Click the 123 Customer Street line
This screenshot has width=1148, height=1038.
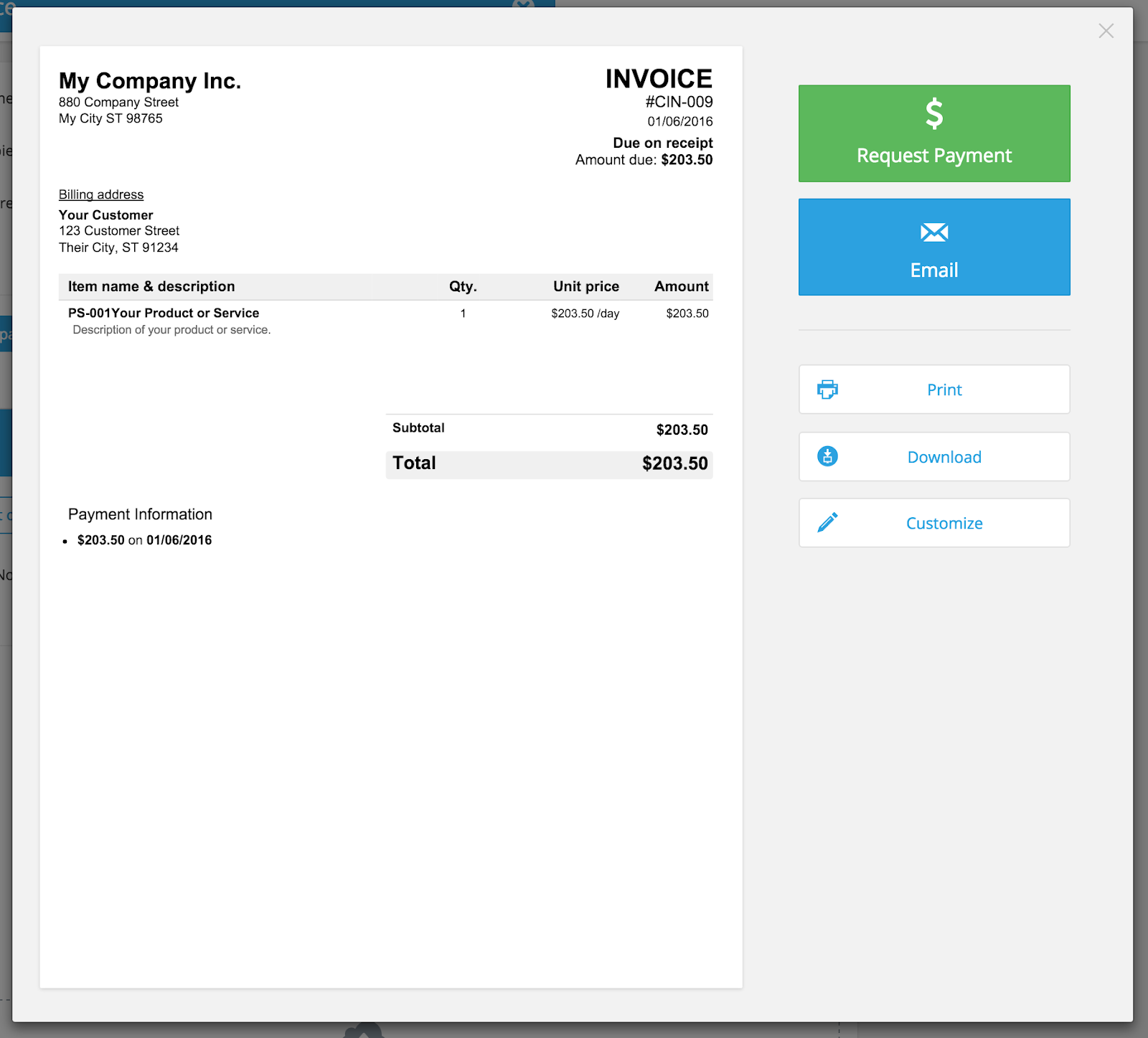tap(119, 231)
